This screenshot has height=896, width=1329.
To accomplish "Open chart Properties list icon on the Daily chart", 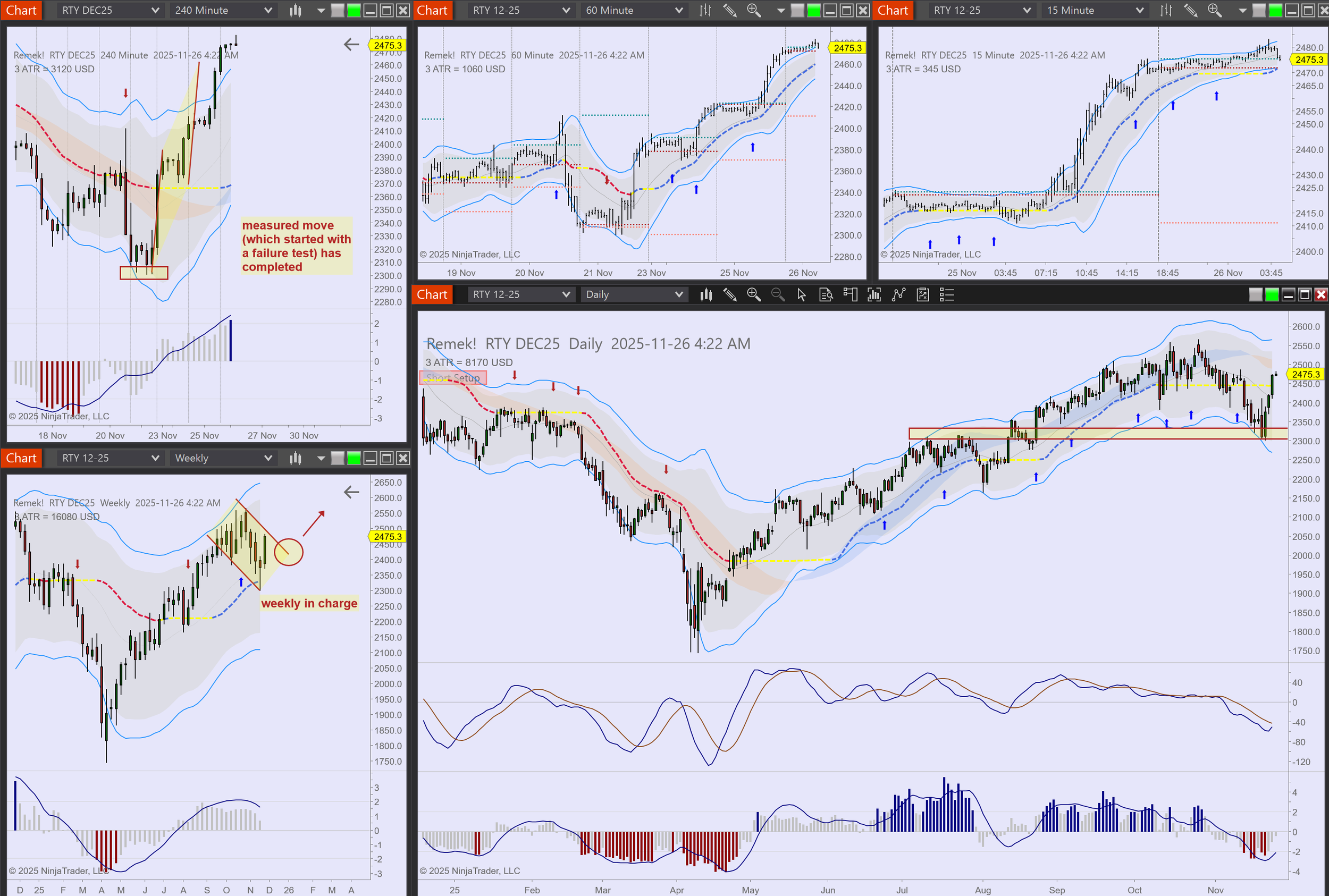I will [x=947, y=295].
